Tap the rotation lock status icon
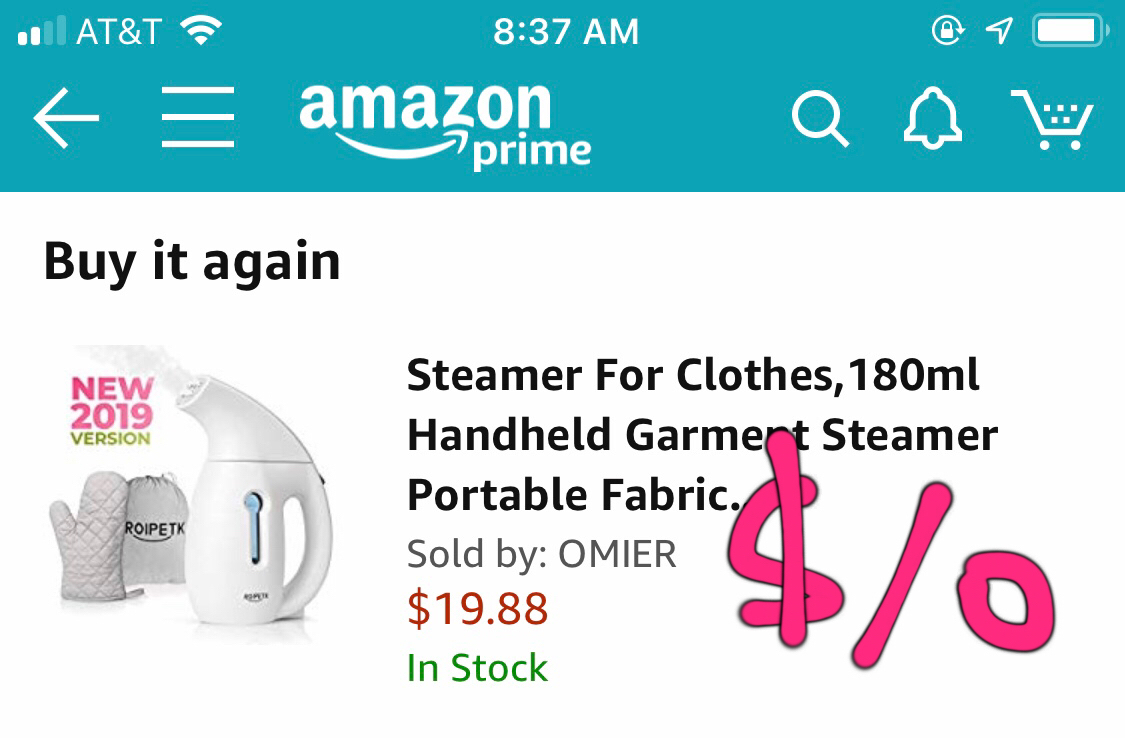 click(946, 32)
